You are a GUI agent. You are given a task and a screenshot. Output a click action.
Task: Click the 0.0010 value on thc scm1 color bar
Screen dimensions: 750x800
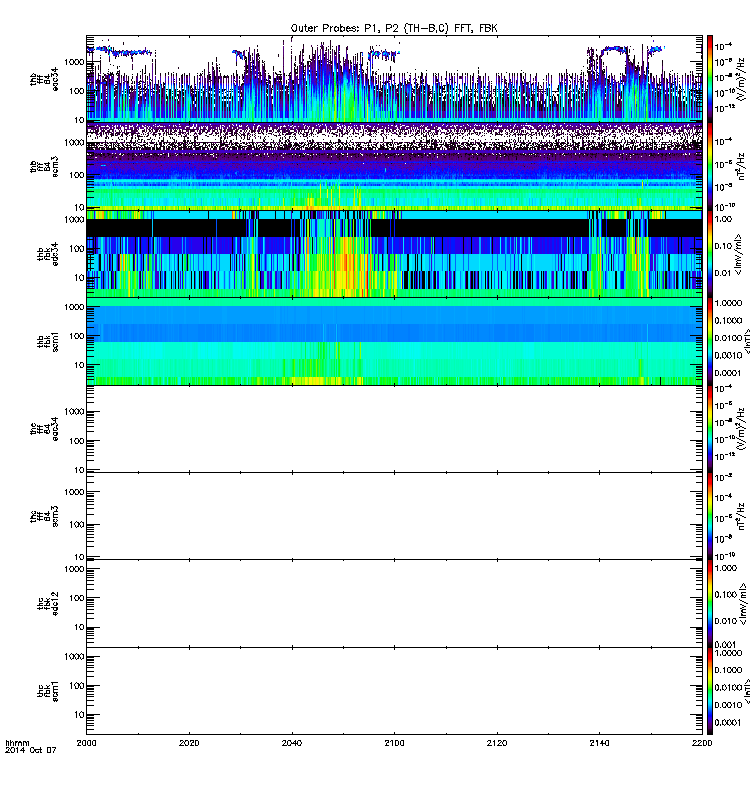click(x=728, y=705)
